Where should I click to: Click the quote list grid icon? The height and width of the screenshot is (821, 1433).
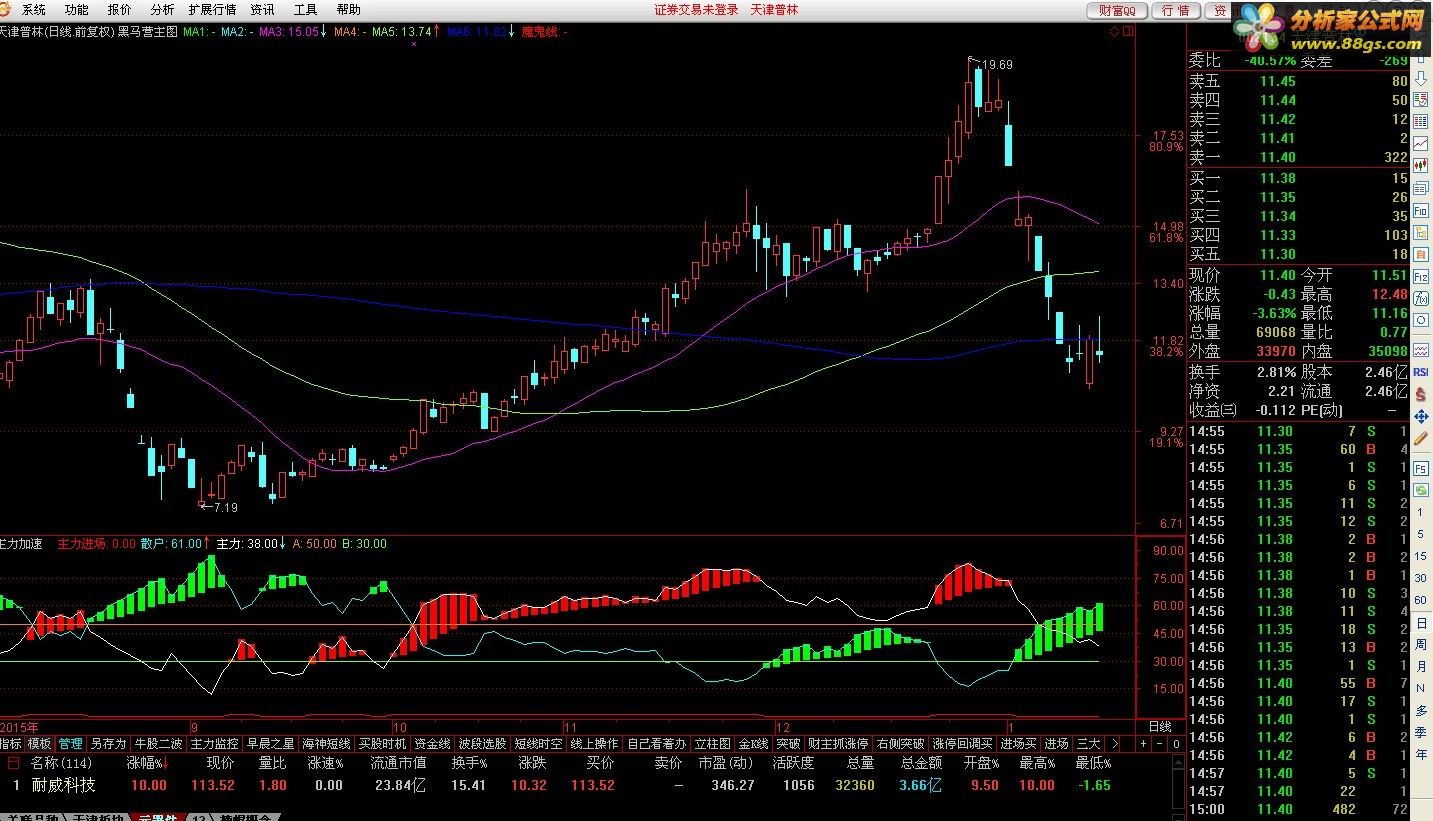tap(1421, 121)
